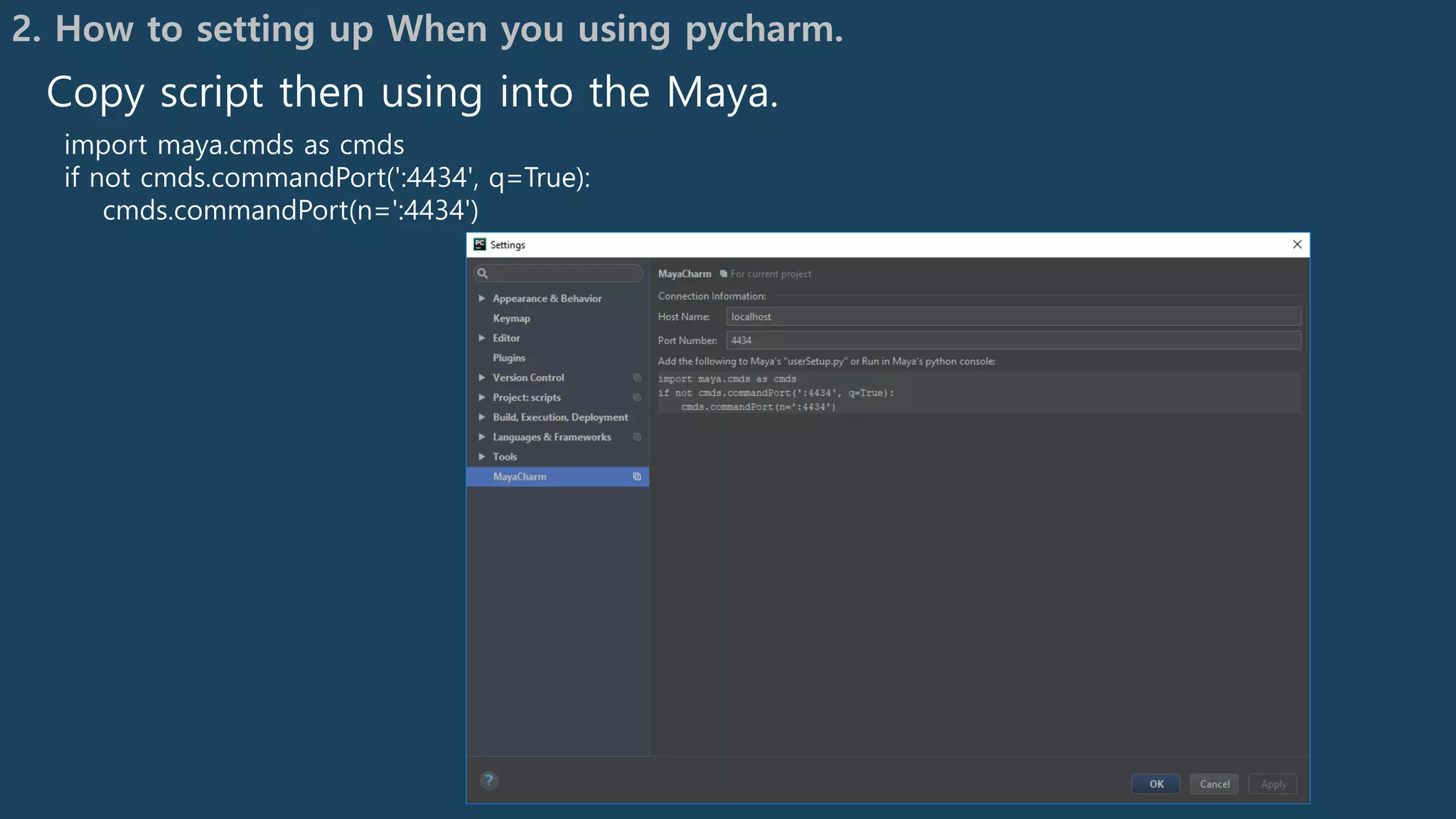Click the Port Number label
This screenshot has width=1456, height=819.
(687, 341)
